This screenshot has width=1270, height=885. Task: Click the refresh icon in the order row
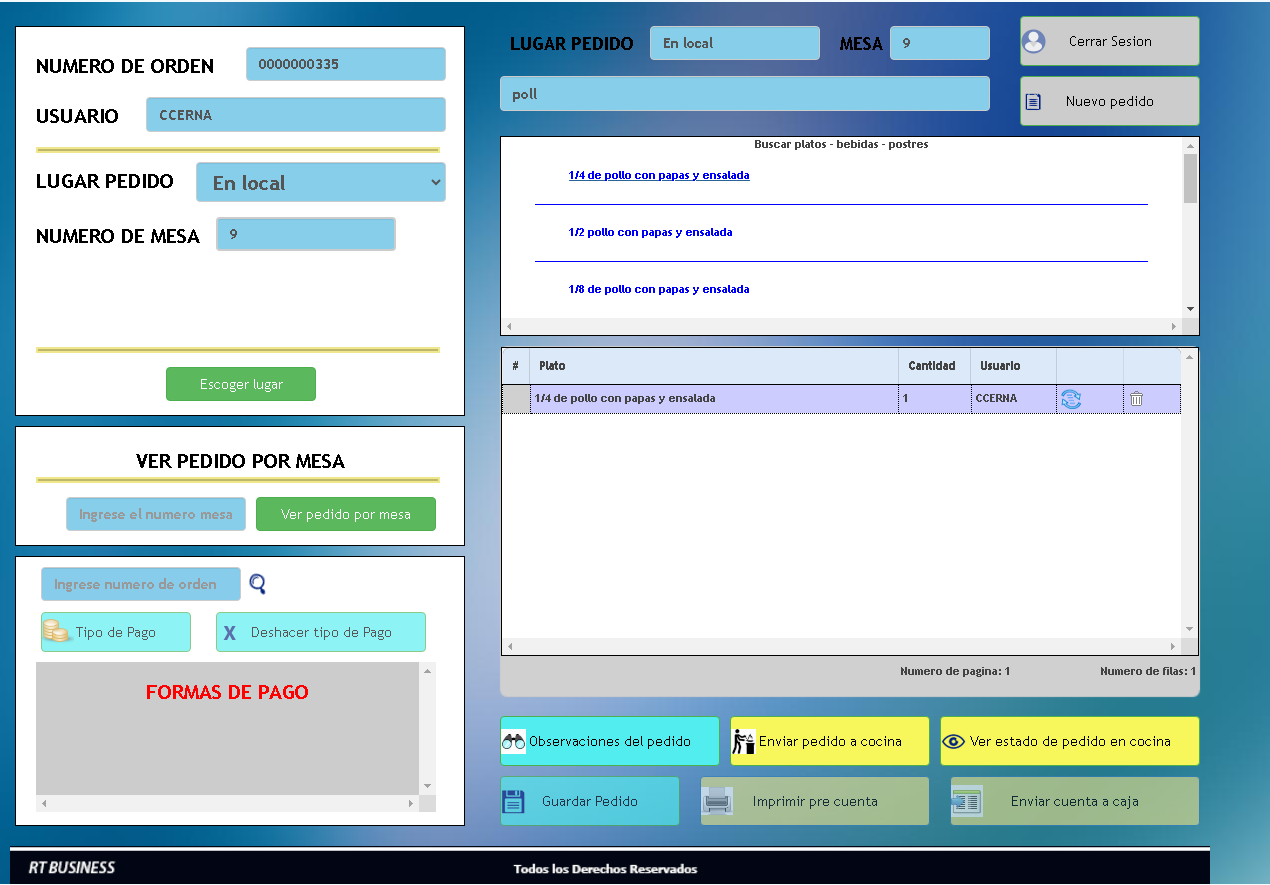point(1070,399)
